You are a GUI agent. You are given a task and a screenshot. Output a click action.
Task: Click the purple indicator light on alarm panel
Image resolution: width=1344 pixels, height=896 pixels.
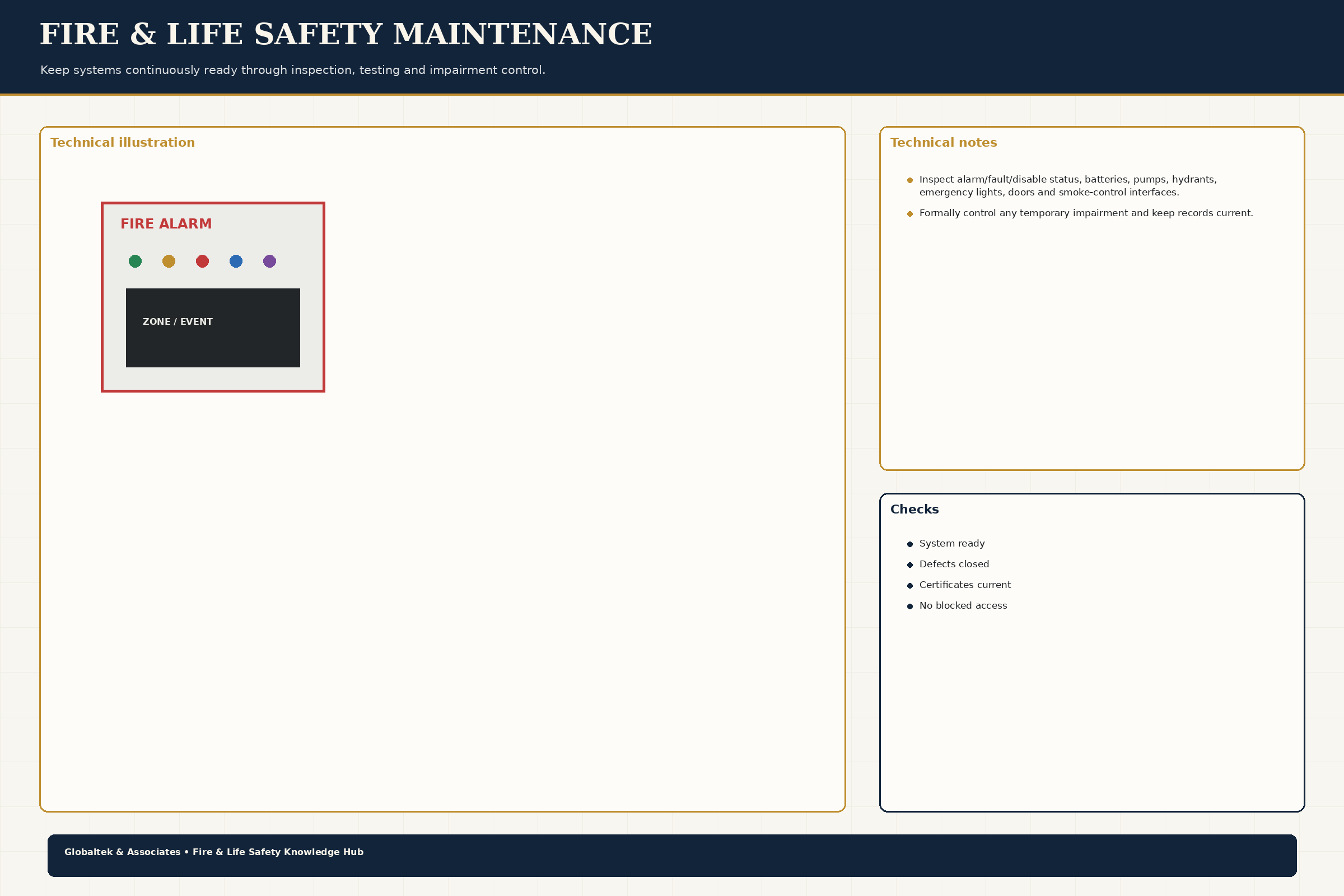point(270,261)
